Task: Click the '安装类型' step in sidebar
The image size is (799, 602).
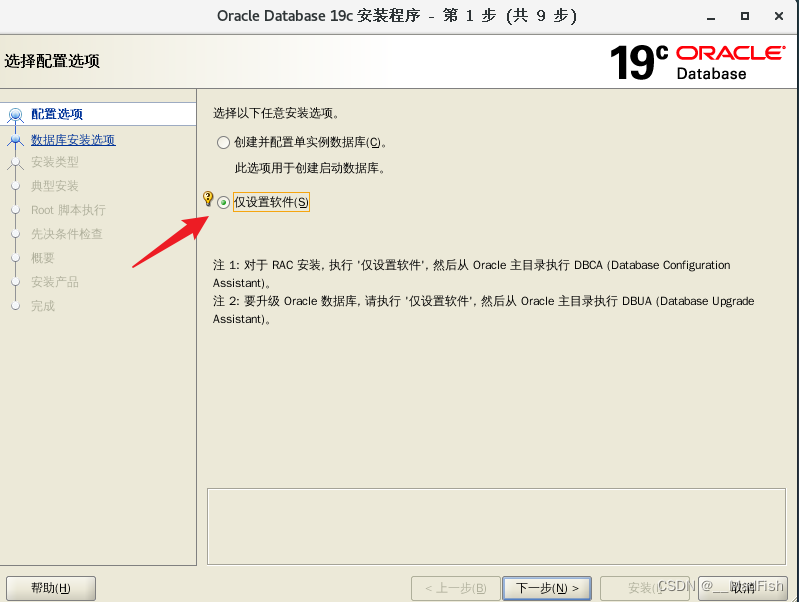Action: [x=55, y=162]
